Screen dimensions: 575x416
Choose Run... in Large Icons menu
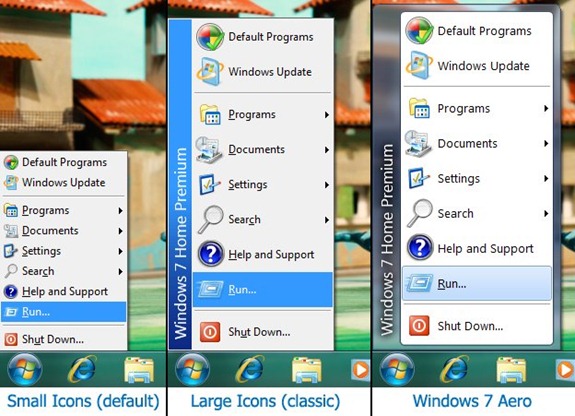click(263, 289)
